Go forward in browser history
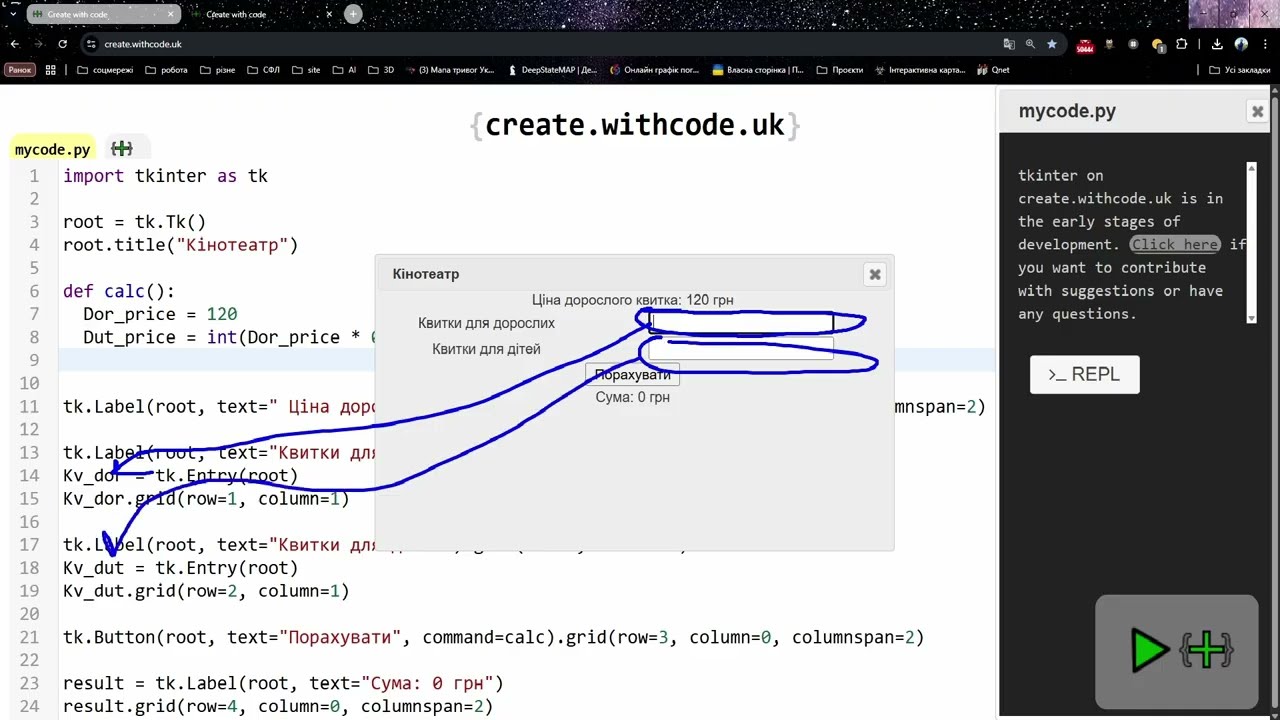The height and width of the screenshot is (720, 1280). [39, 44]
